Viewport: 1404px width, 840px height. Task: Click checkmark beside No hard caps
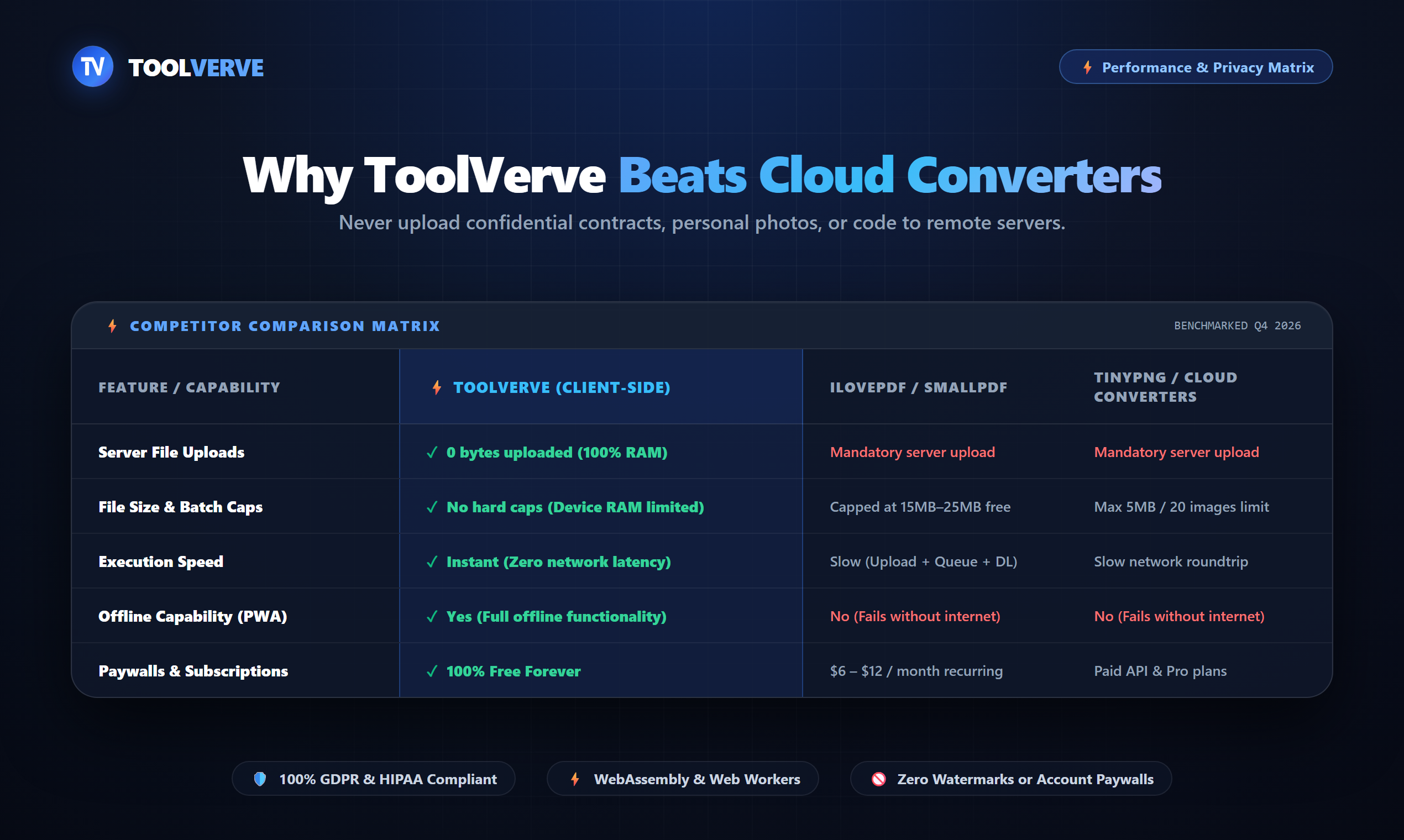click(432, 507)
